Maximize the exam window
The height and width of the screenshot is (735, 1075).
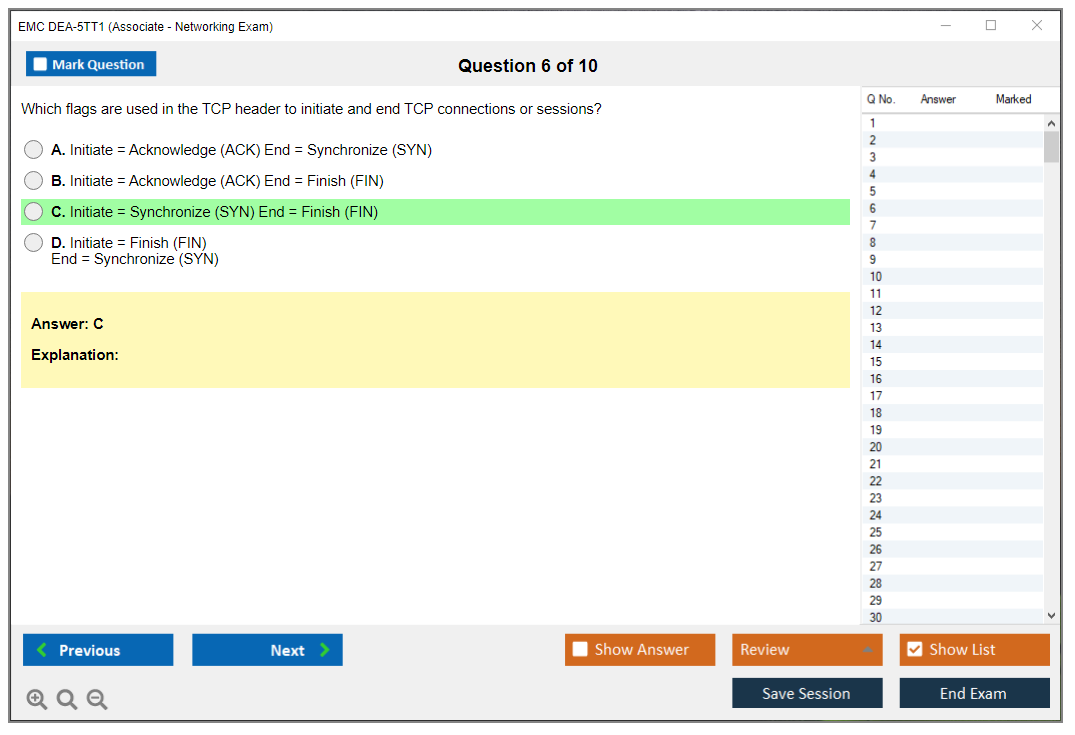tap(991, 26)
